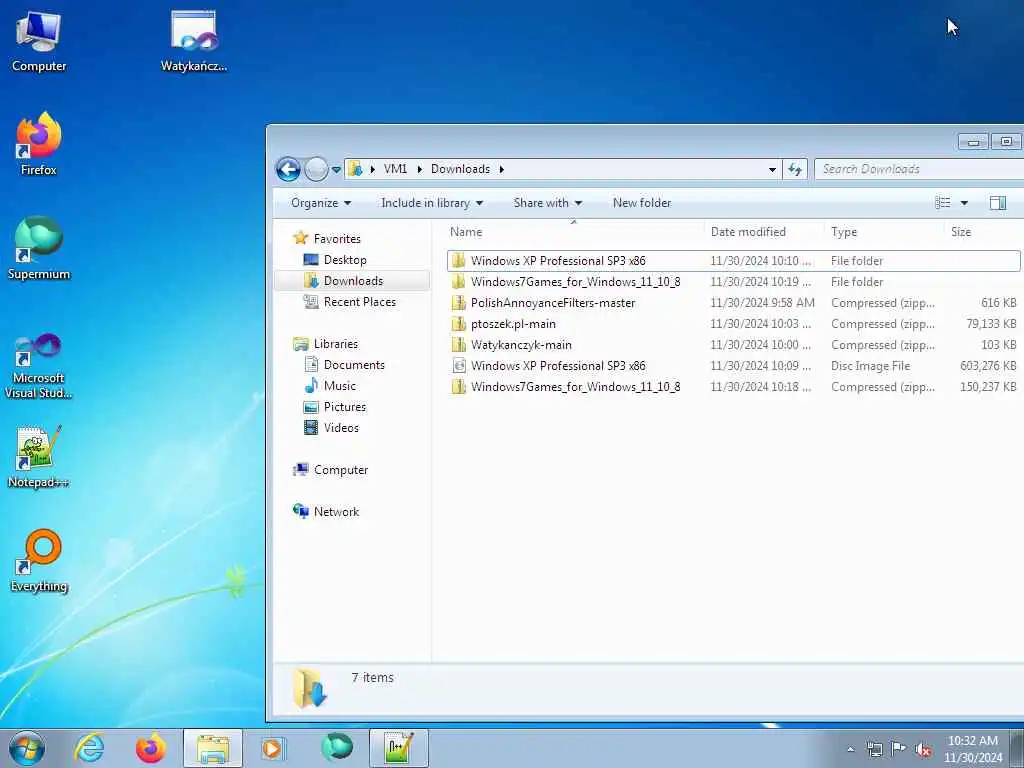Select the Notepad++ desktop shortcut
Screen dimensions: 1024x768
pyautogui.click(x=39, y=457)
